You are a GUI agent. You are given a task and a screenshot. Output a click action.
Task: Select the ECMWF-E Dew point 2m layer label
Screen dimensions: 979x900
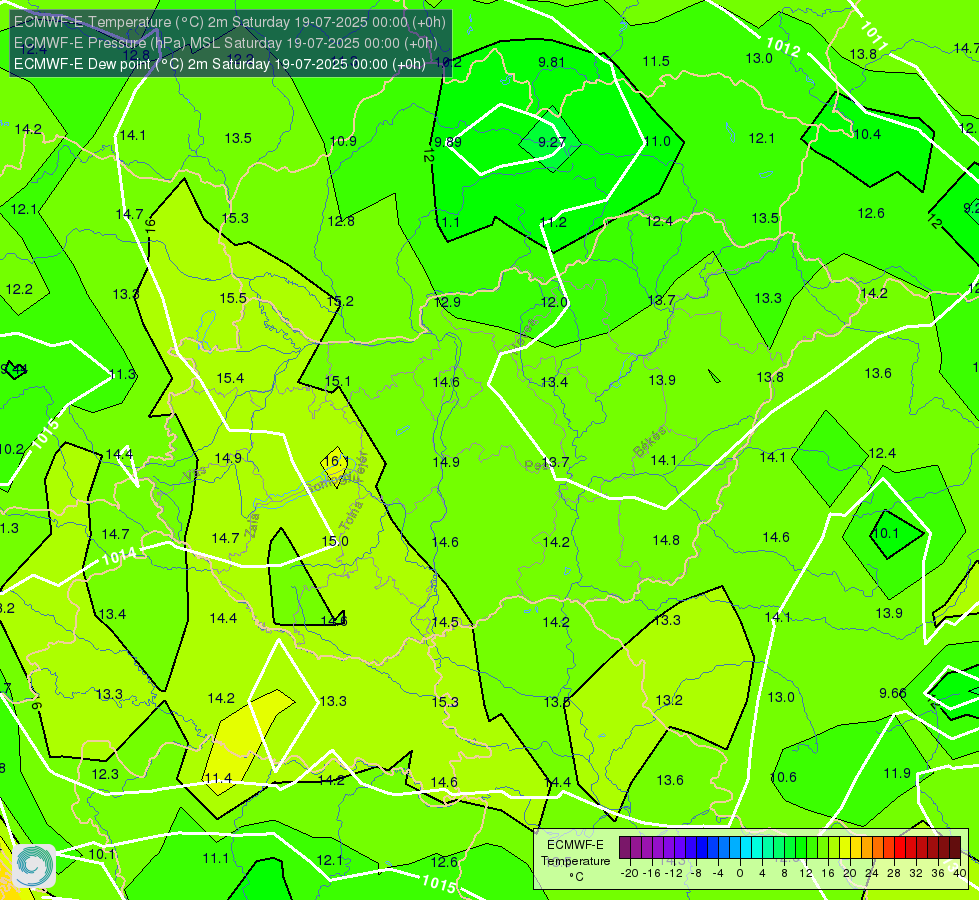(220, 64)
